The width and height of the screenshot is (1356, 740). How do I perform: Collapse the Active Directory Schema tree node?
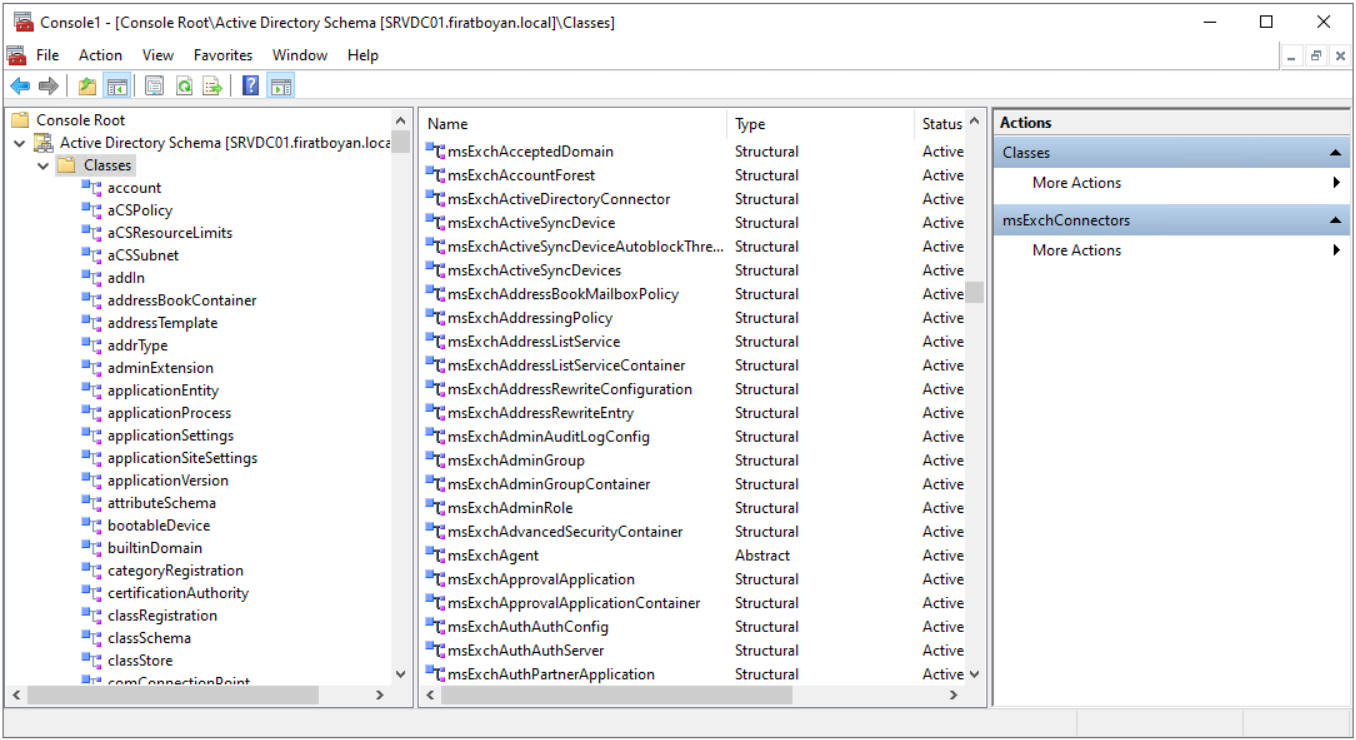[20, 143]
